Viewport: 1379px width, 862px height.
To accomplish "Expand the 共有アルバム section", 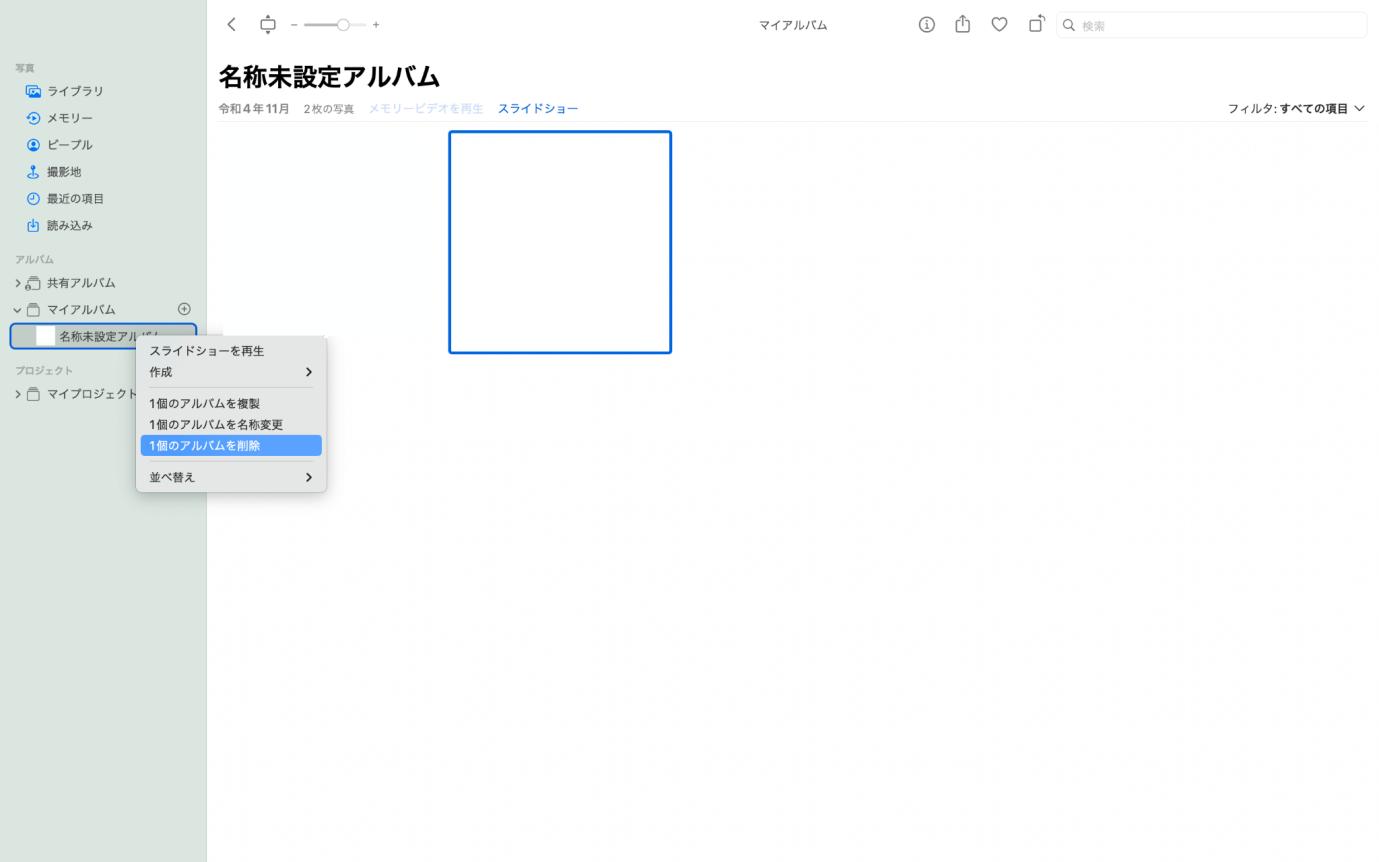I will (x=16, y=282).
